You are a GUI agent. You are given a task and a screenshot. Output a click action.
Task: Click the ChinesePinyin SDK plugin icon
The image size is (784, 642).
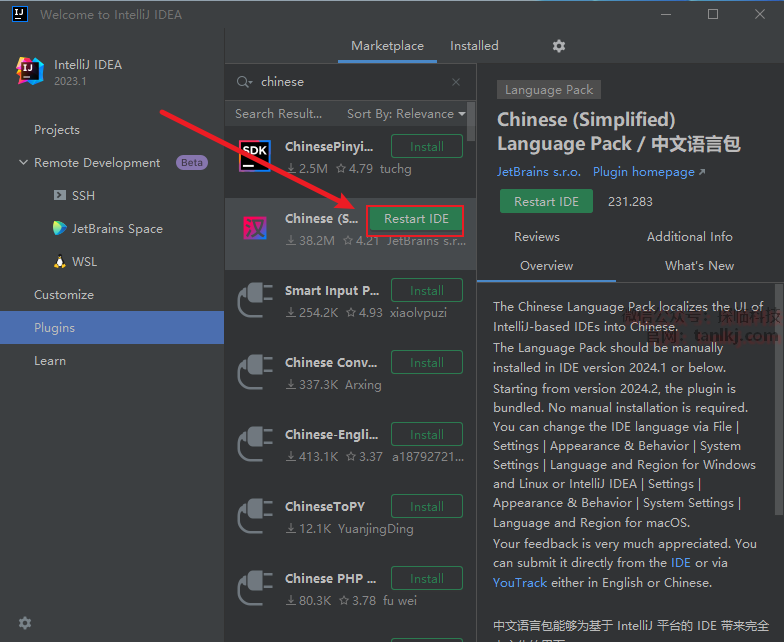(x=255, y=156)
